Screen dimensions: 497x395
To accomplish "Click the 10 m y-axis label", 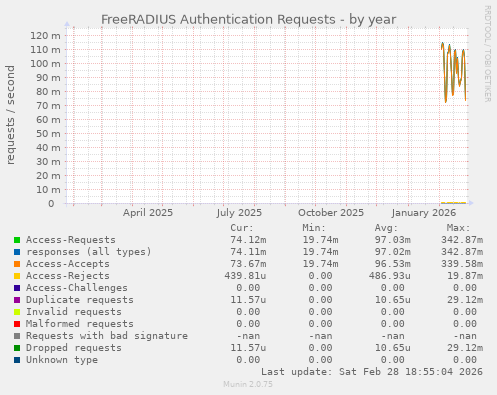I will click(x=48, y=189).
